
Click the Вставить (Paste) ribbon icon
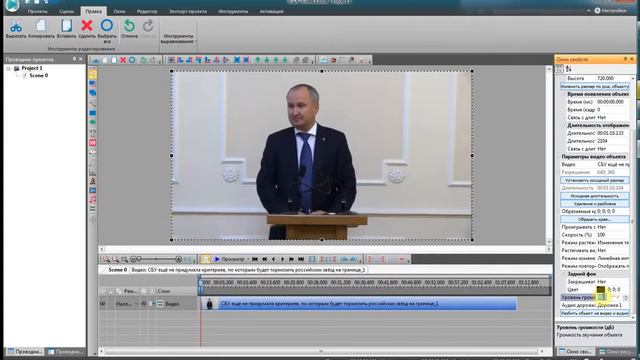66,26
